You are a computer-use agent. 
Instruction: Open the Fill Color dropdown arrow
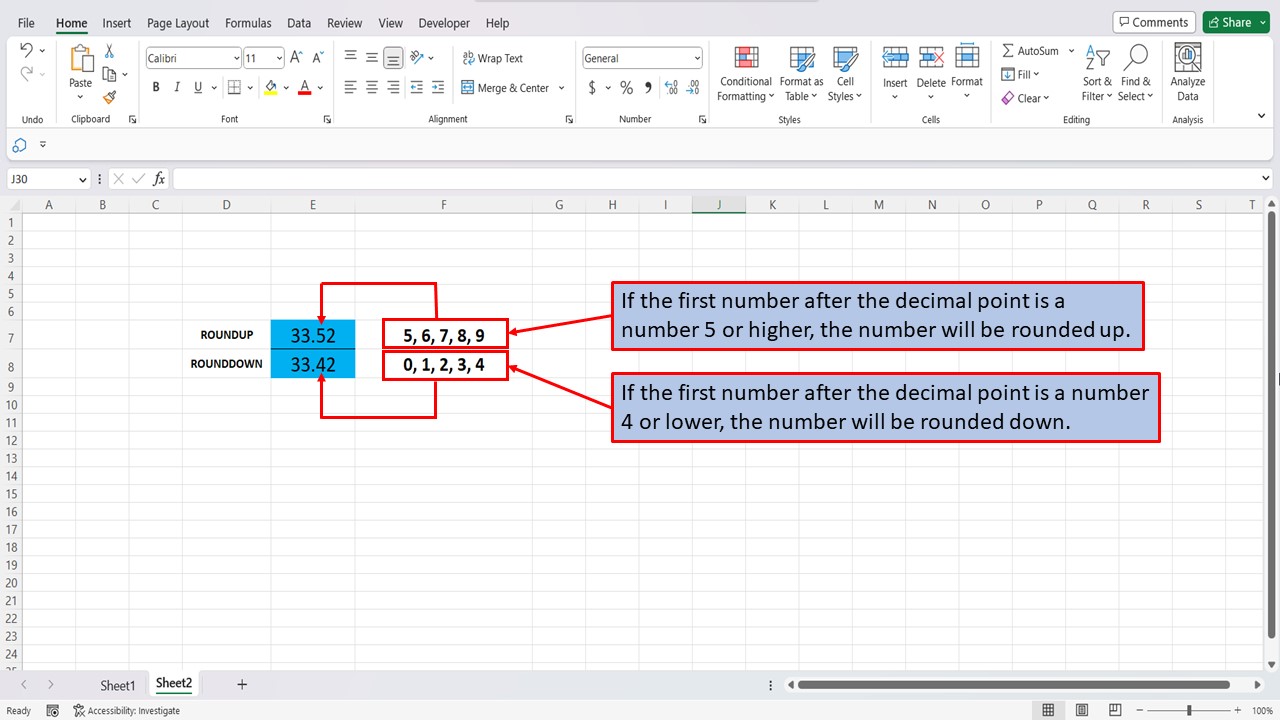[x=285, y=87]
